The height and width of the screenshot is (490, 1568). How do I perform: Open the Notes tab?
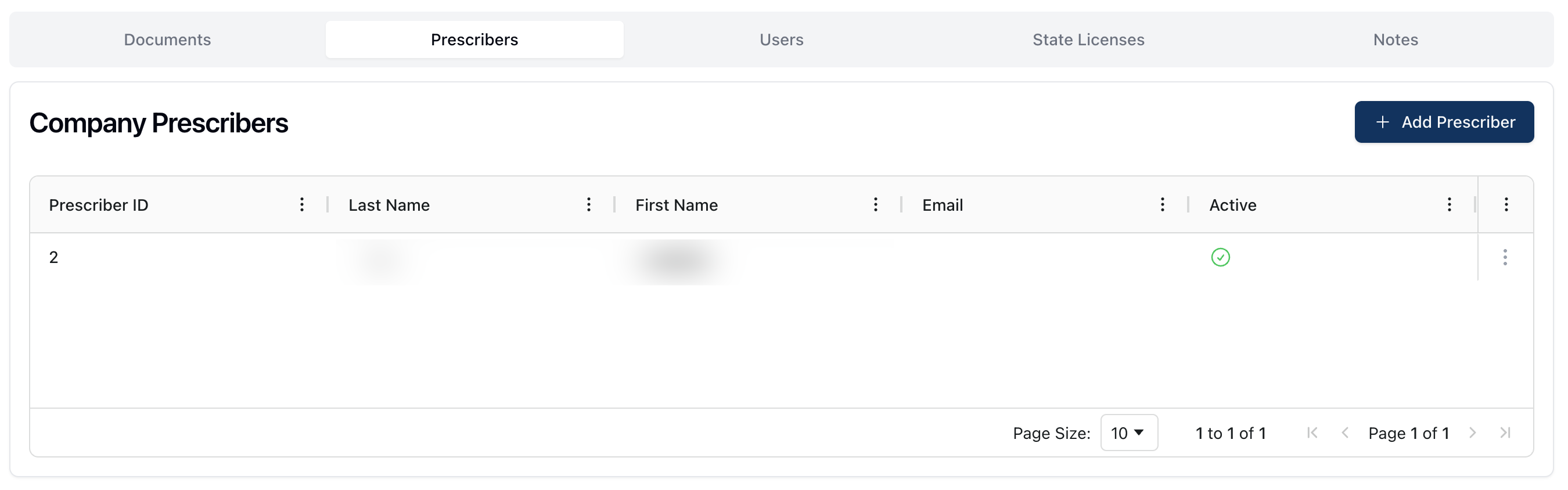(x=1395, y=39)
